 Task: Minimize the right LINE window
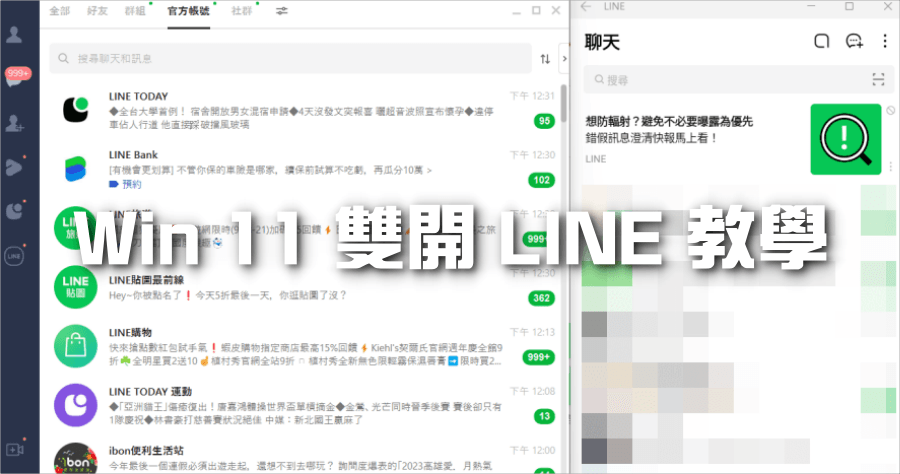click(x=812, y=6)
